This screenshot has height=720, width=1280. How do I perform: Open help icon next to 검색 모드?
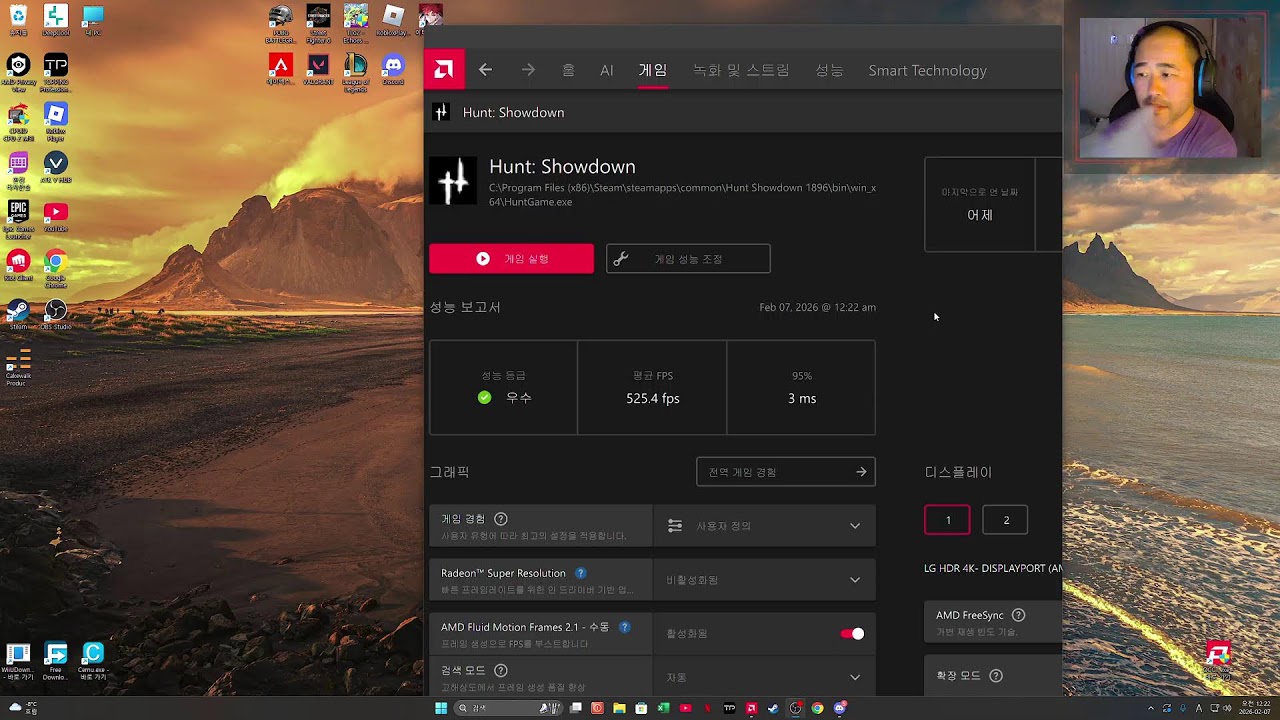point(501,670)
